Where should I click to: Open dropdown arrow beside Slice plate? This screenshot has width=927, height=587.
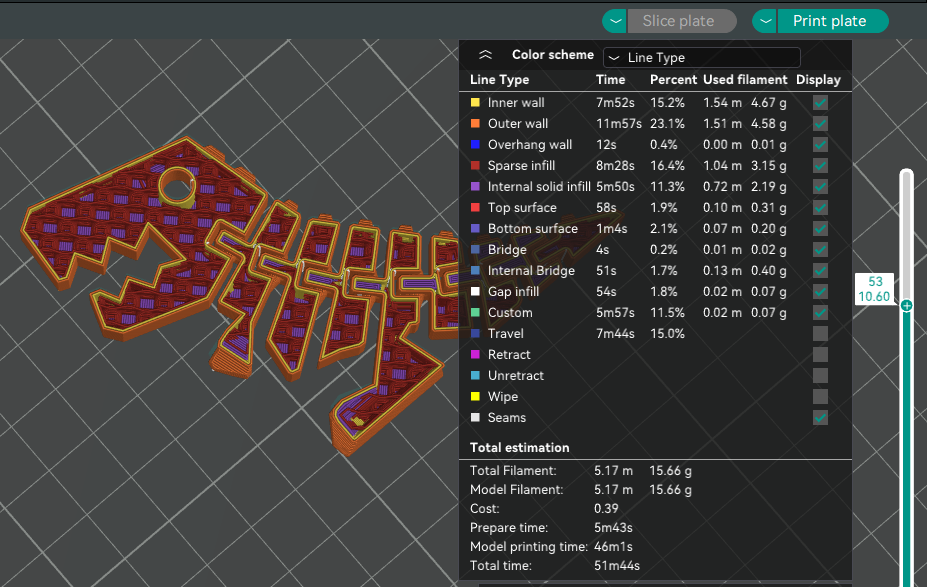click(615, 21)
